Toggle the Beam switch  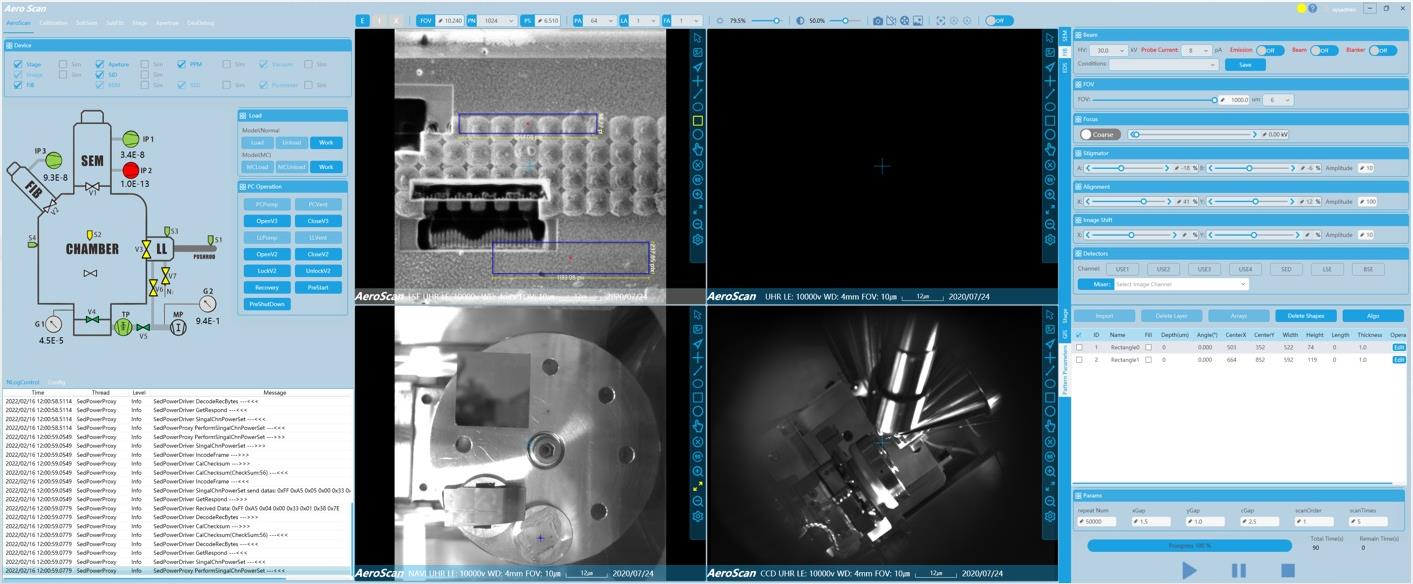click(x=1324, y=50)
